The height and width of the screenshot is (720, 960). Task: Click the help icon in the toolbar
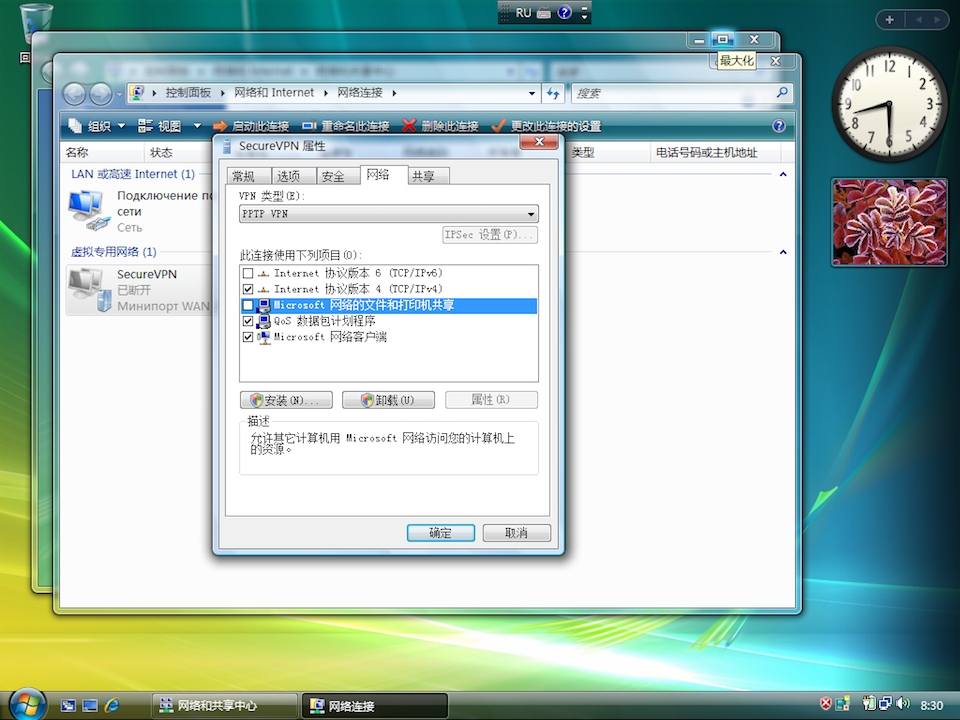tap(779, 126)
